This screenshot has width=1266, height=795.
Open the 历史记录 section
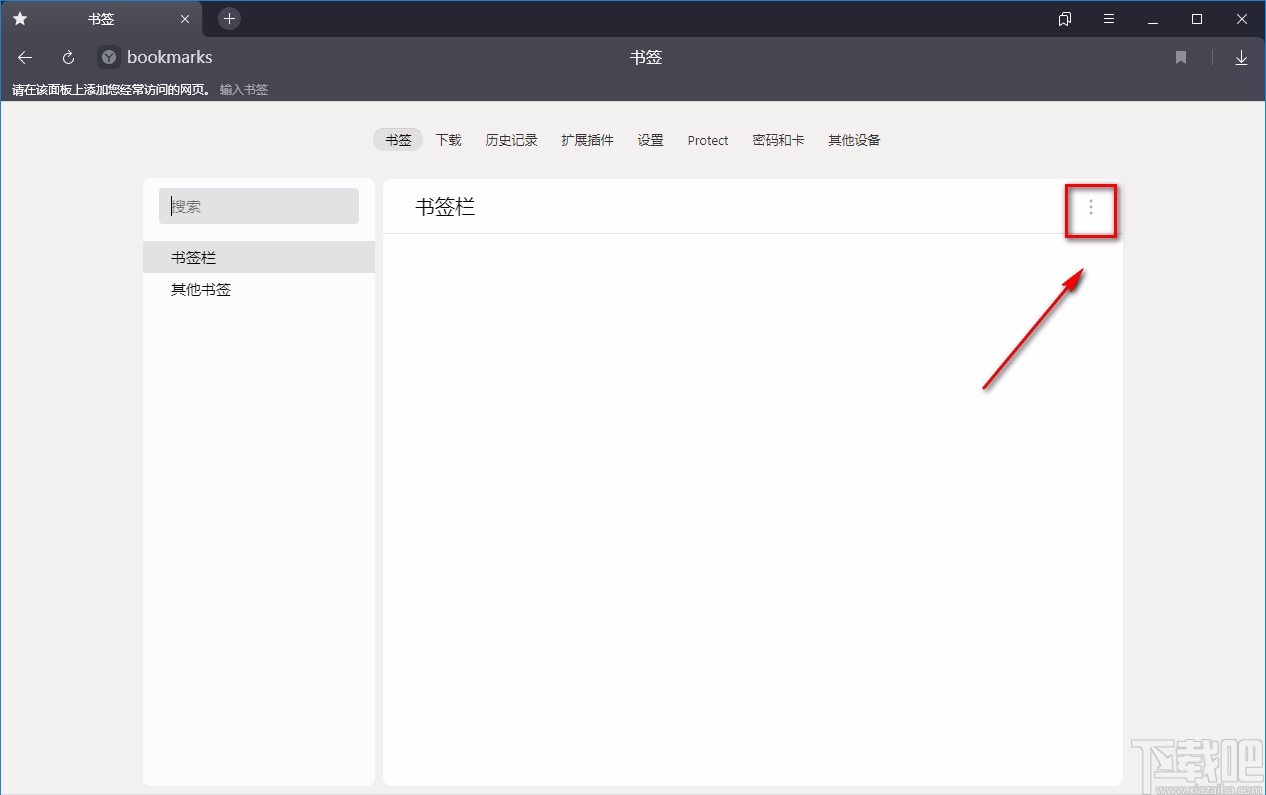point(511,140)
